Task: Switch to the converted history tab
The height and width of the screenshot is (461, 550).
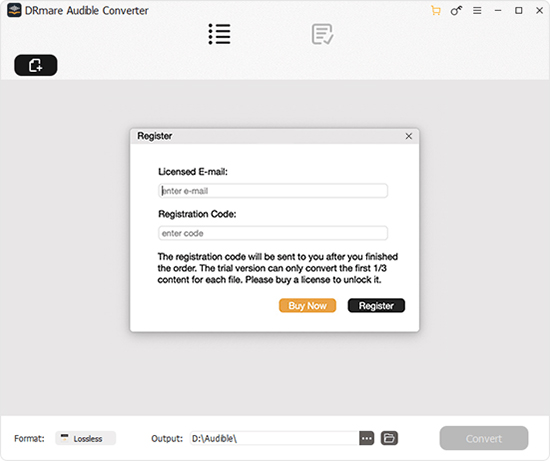Action: pos(323,34)
